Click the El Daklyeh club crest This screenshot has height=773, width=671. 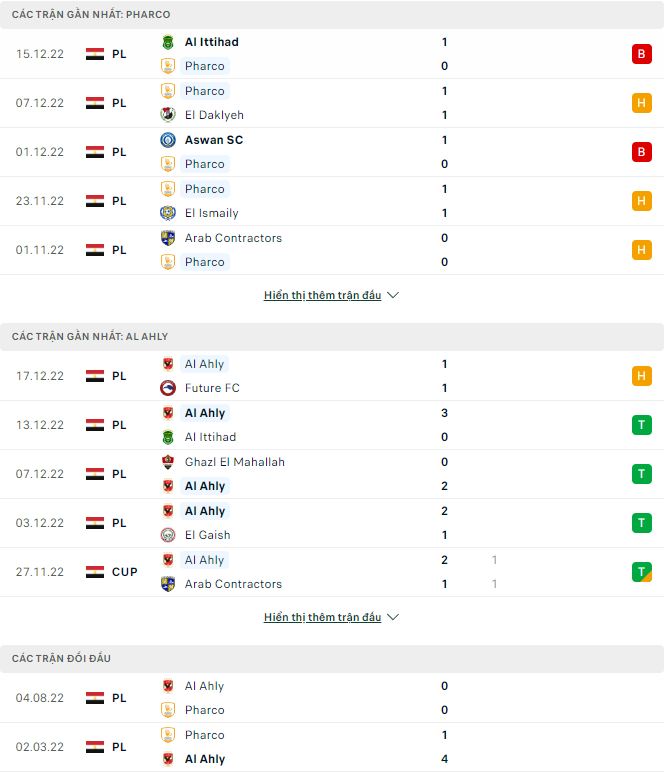[x=168, y=115]
